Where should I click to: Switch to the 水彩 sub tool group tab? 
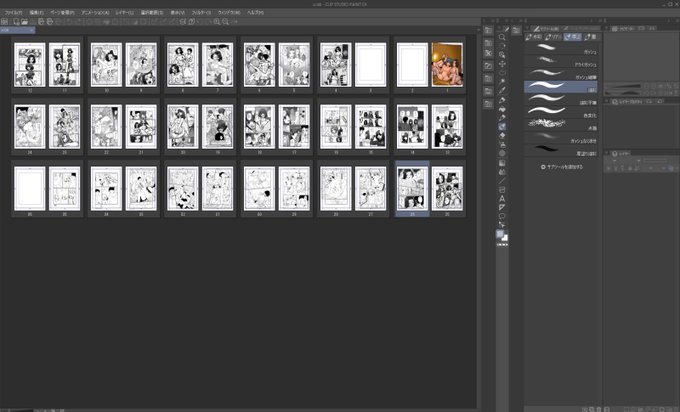click(533, 37)
